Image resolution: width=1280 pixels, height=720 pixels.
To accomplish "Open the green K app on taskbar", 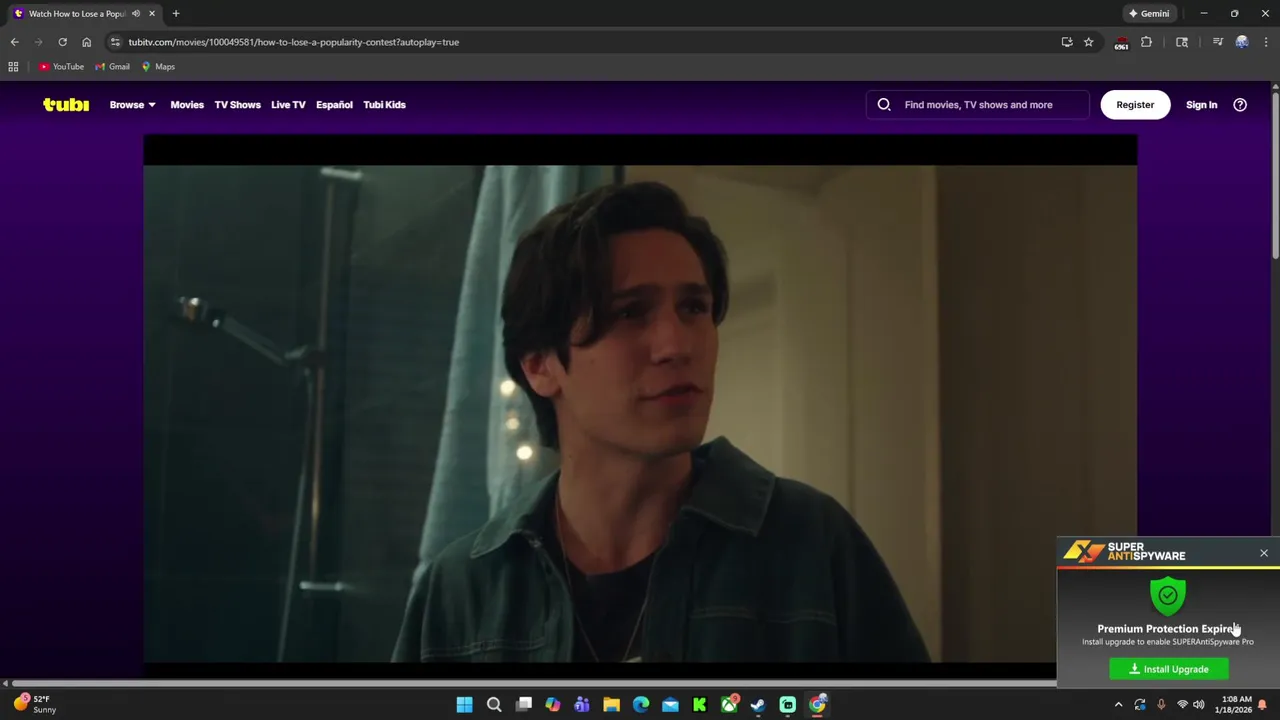I will (x=700, y=704).
